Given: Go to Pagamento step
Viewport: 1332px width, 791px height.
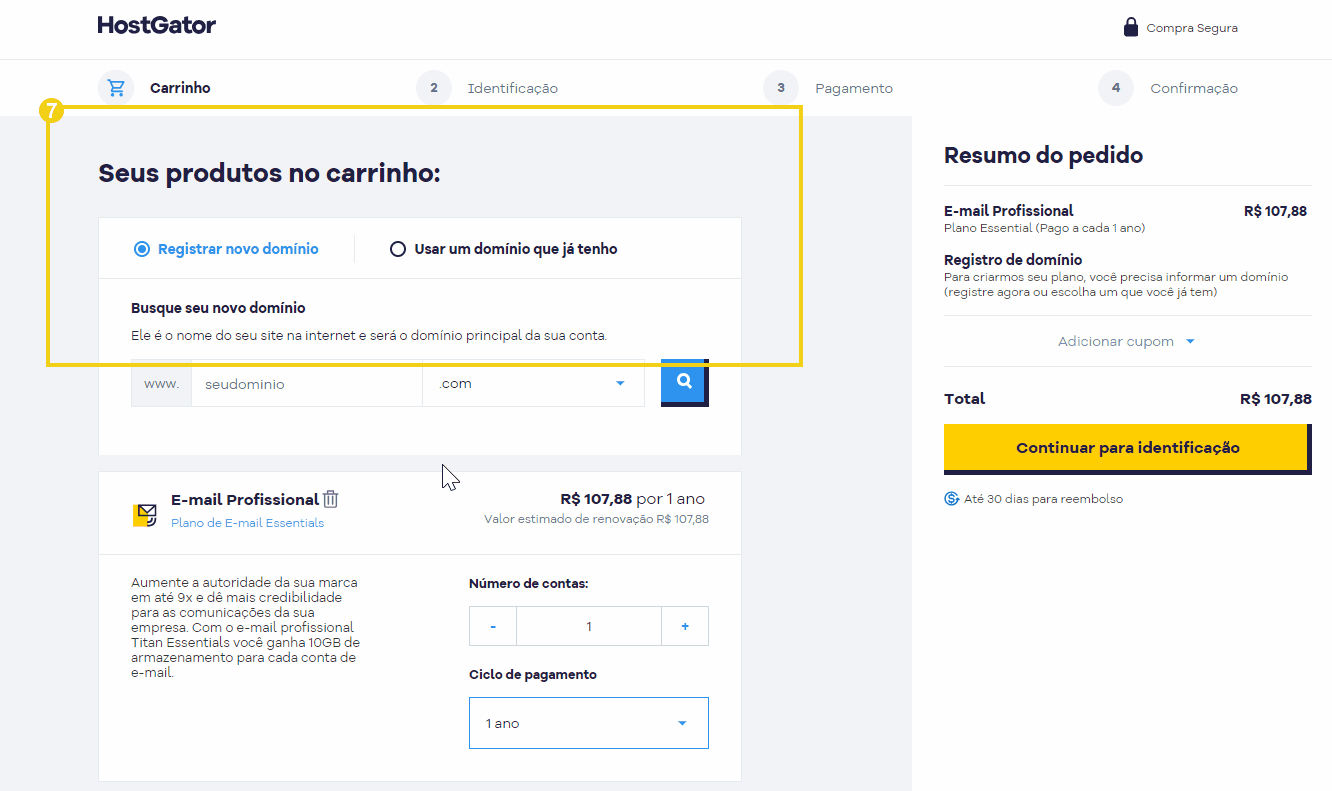Looking at the screenshot, I should click(x=853, y=89).
